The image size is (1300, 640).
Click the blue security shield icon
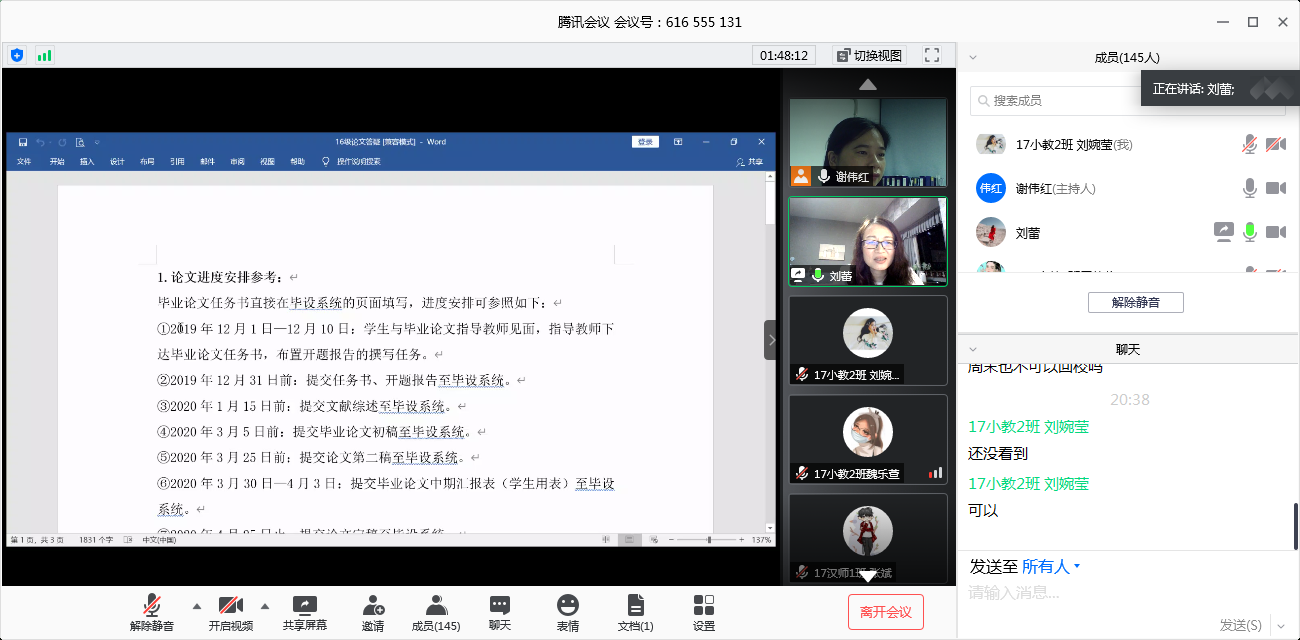click(x=17, y=55)
